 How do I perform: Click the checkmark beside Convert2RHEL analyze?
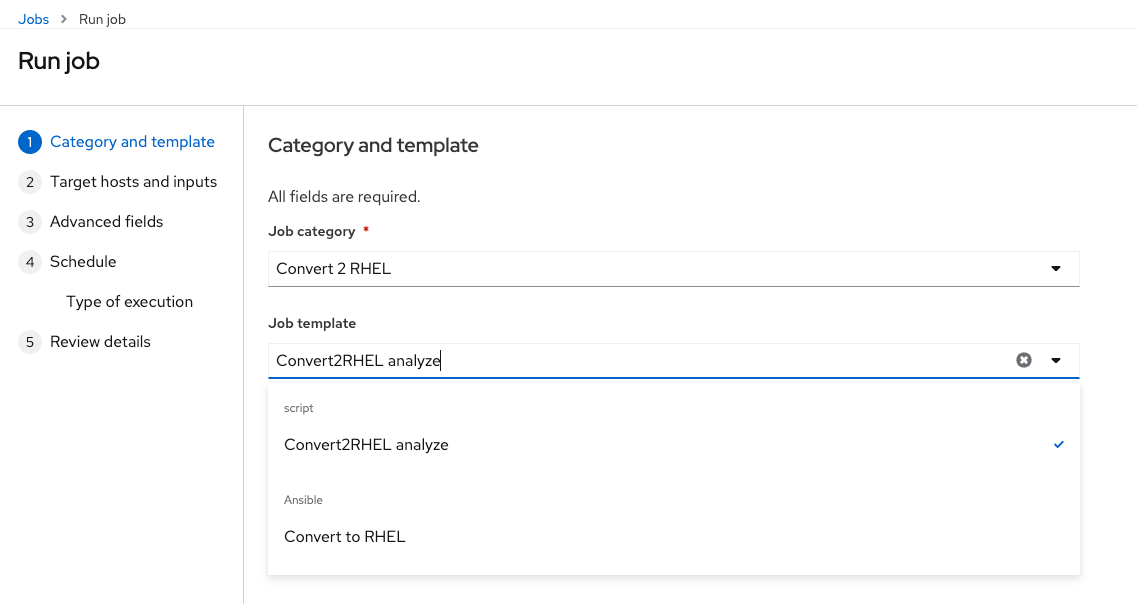[1059, 444]
